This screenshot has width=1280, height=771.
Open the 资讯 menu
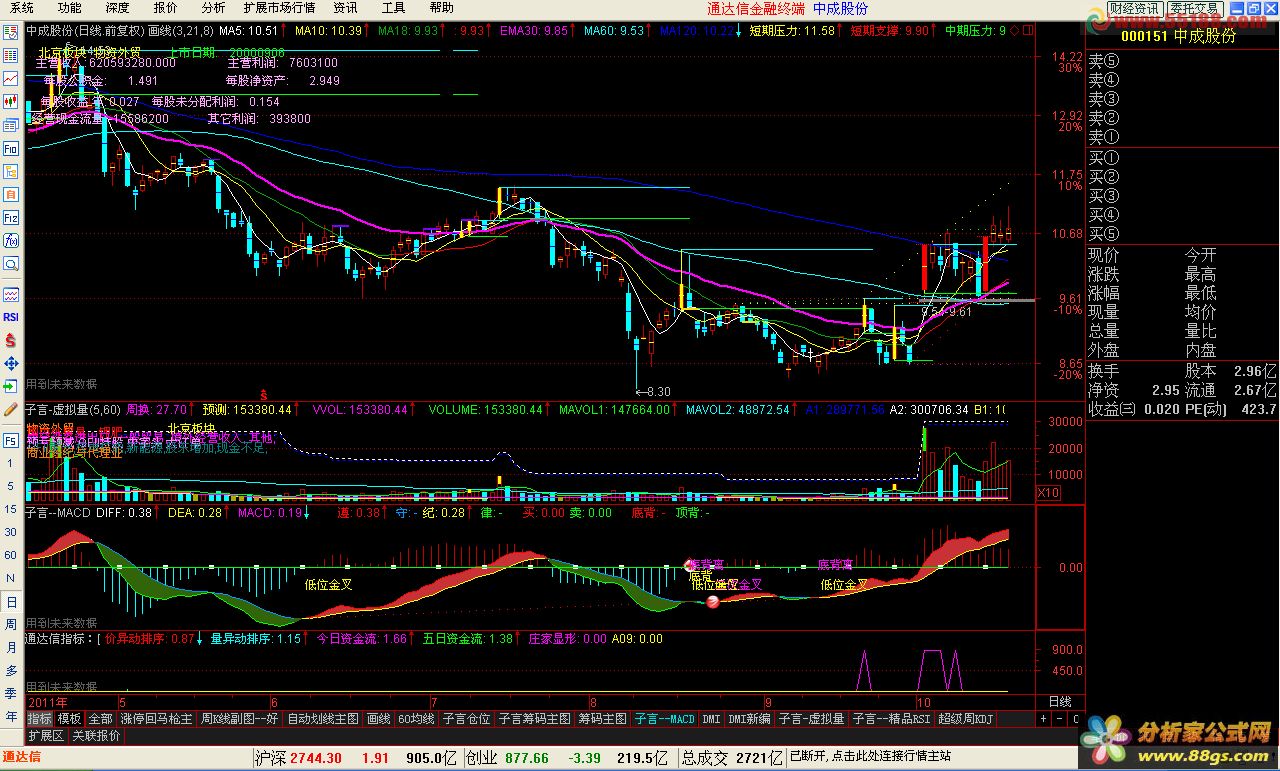pos(346,8)
